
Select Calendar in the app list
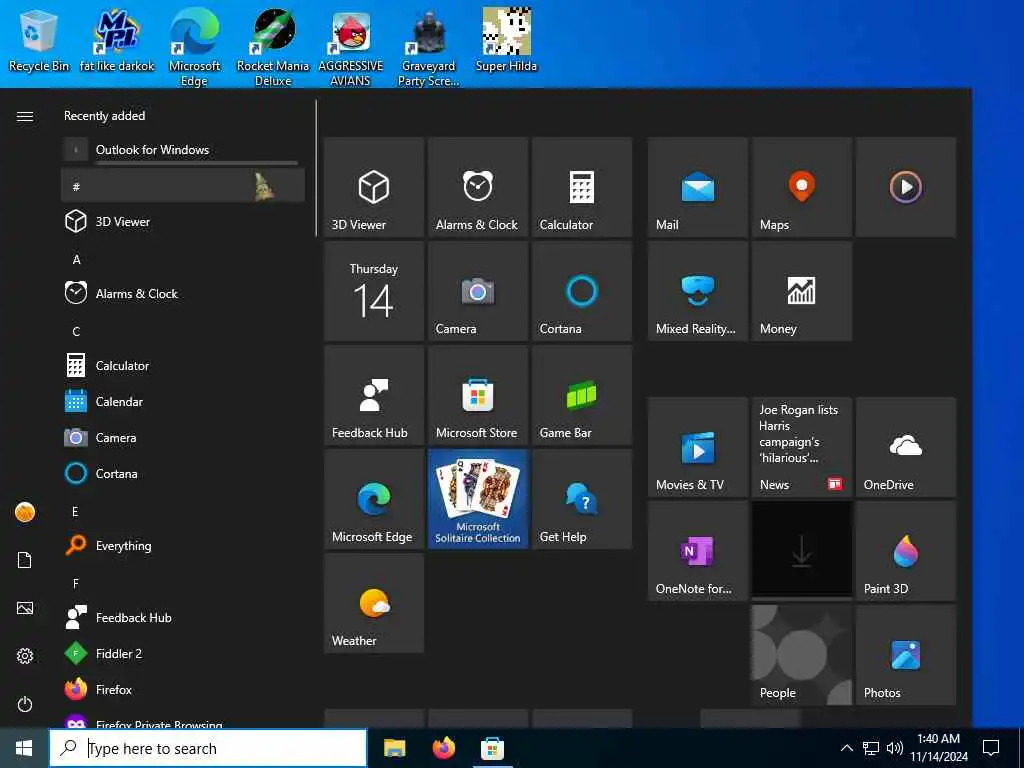[x=183, y=401]
